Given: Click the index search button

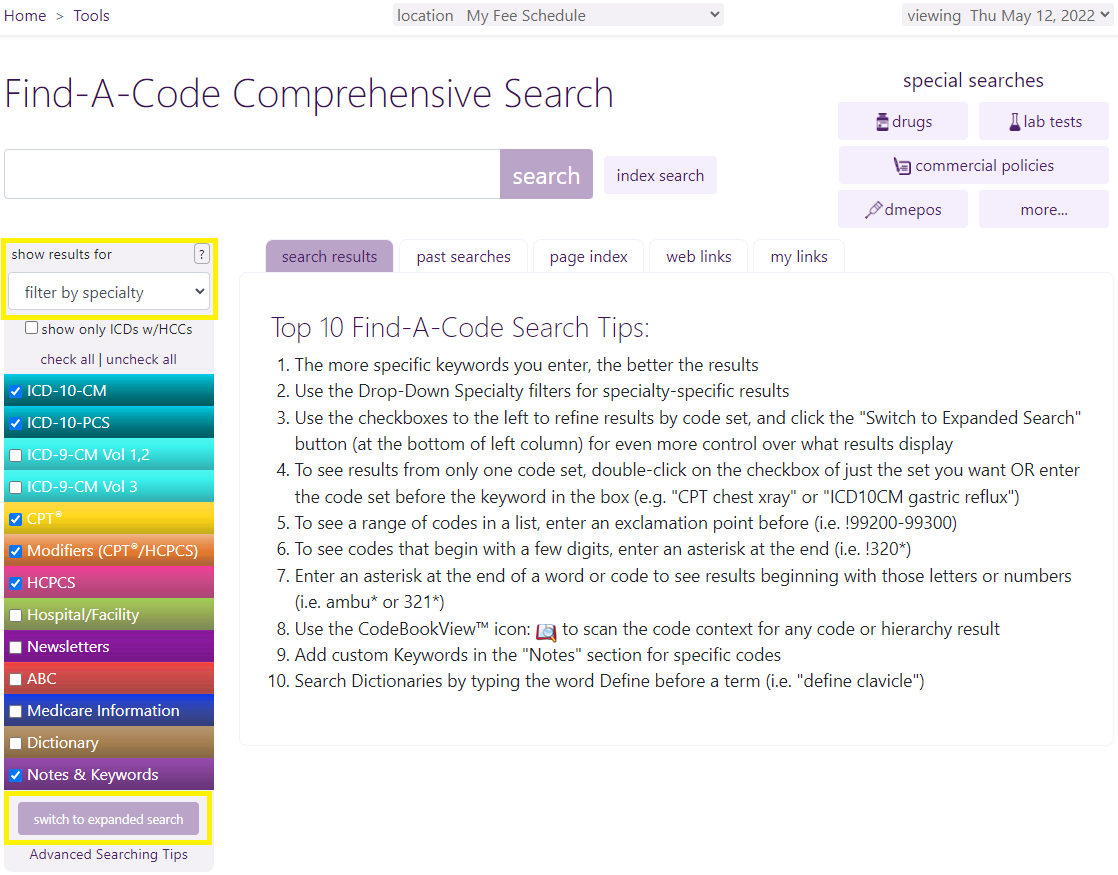Looking at the screenshot, I should (x=660, y=175).
